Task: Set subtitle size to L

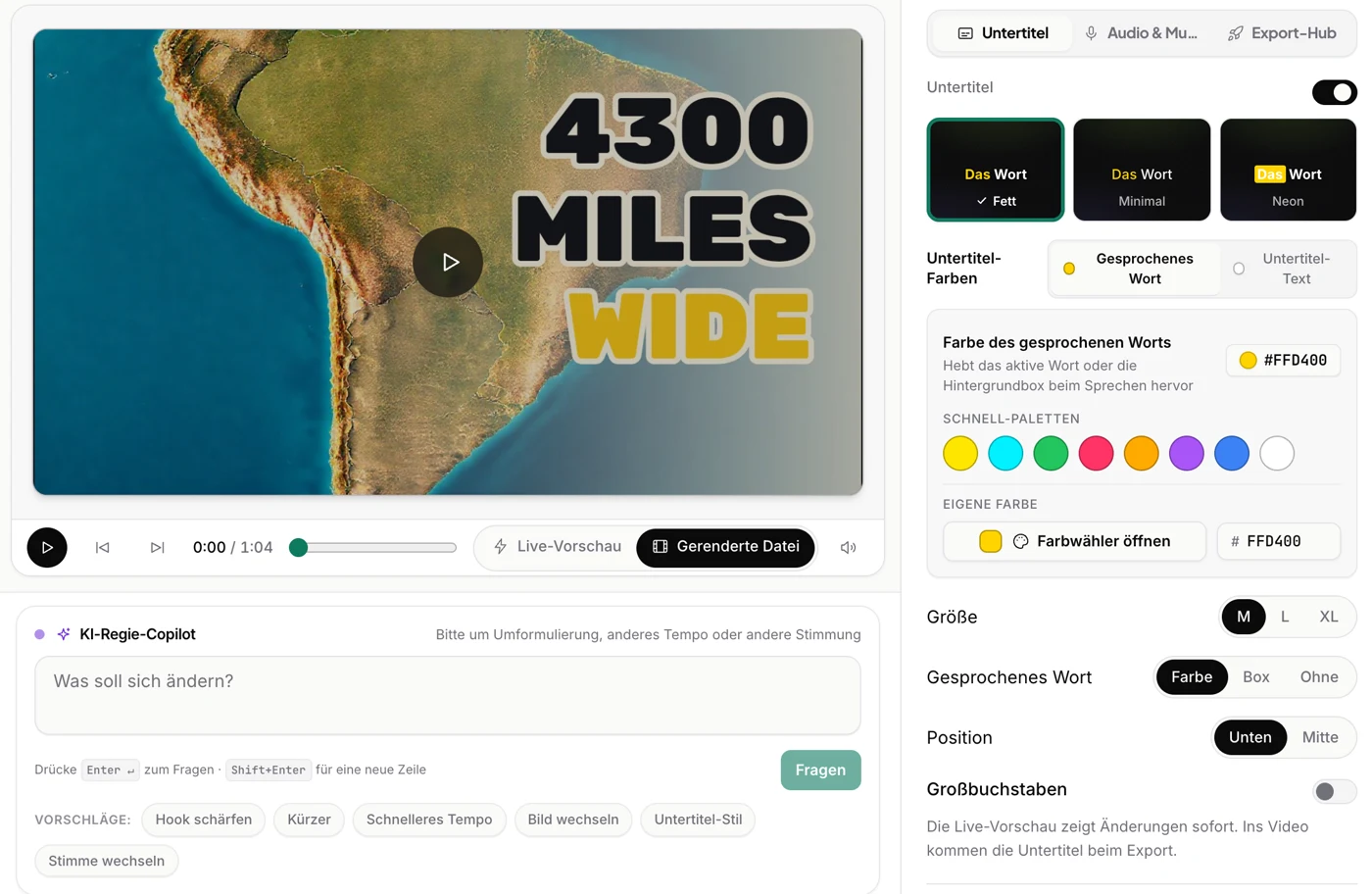Action: pos(1285,617)
